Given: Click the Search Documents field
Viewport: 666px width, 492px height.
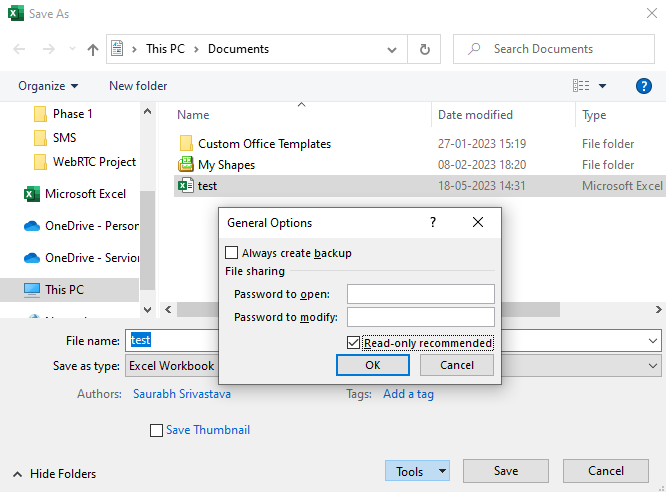Looking at the screenshot, I should tap(553, 49).
